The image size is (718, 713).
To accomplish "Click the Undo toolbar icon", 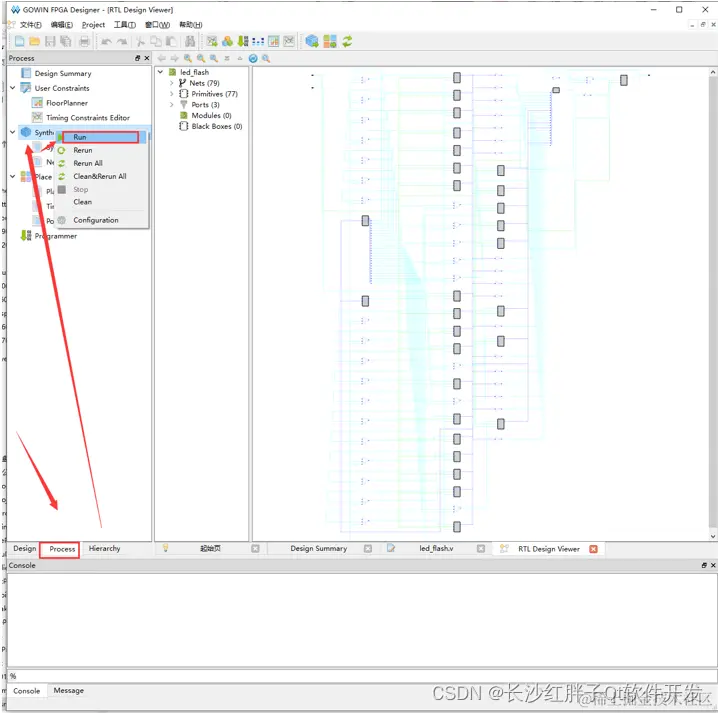I will [106, 42].
